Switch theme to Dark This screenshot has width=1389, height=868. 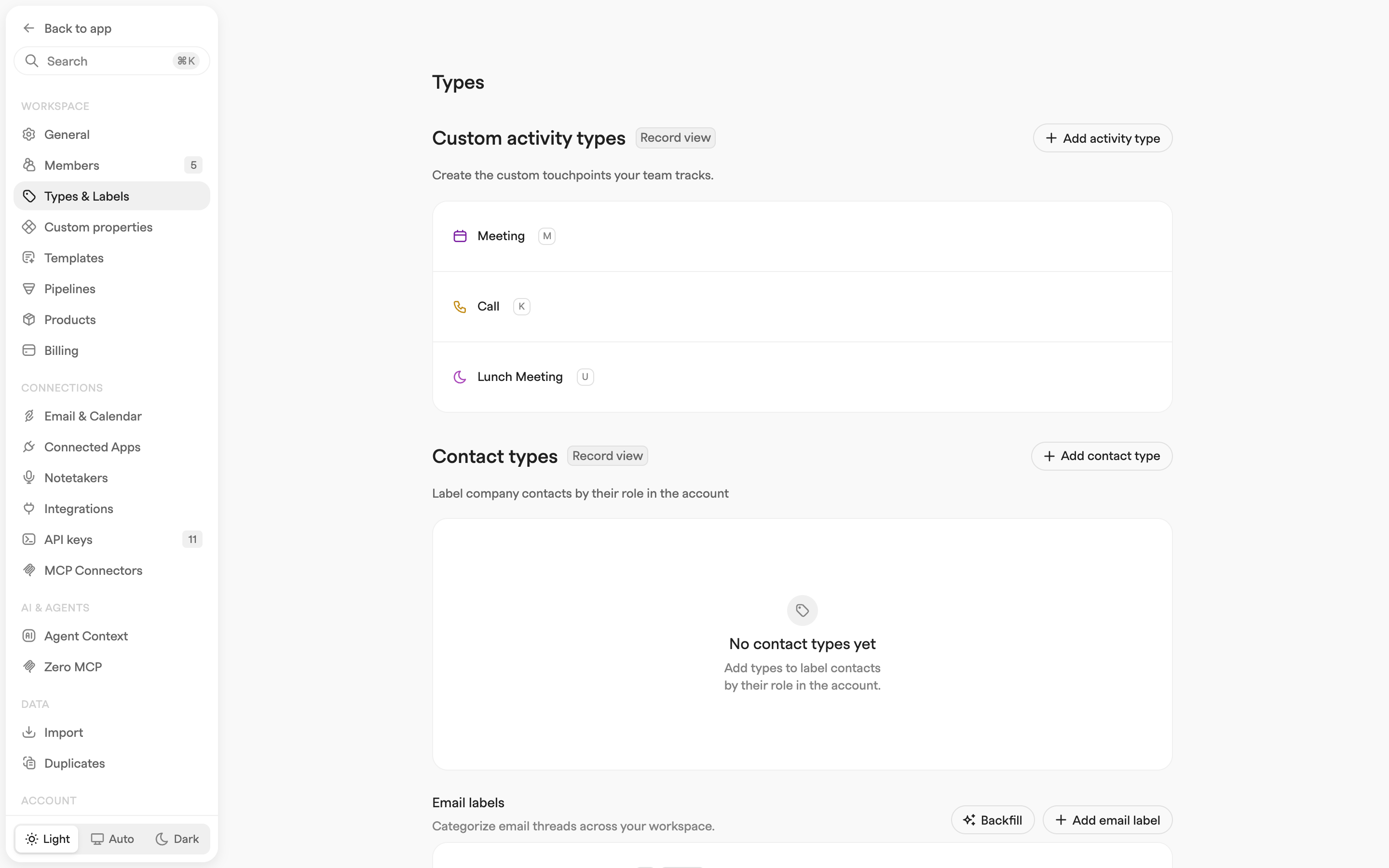177,839
